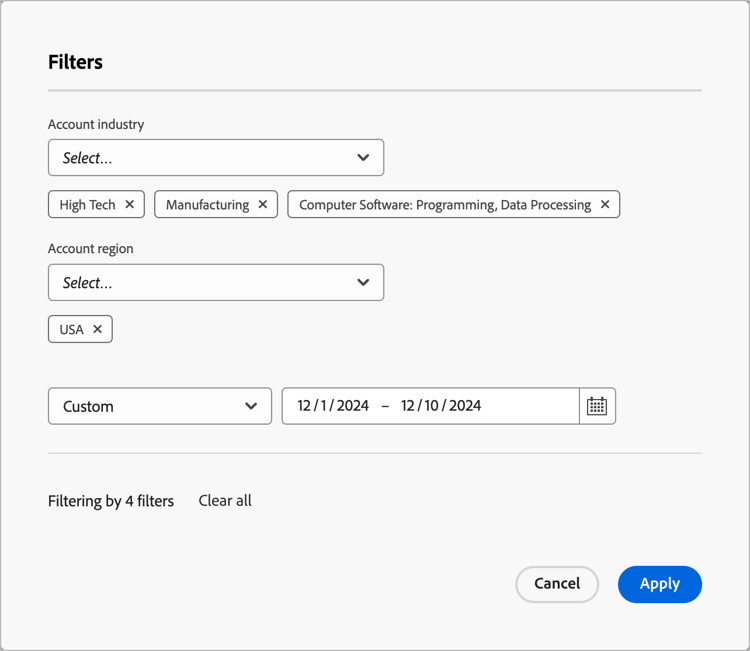This screenshot has height=651, width=750.
Task: Expand the Account industry chevron
Action: [363, 158]
